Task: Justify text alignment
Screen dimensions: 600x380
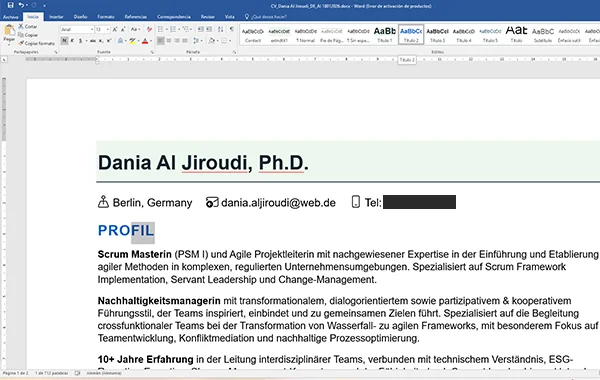Action: (x=185, y=41)
